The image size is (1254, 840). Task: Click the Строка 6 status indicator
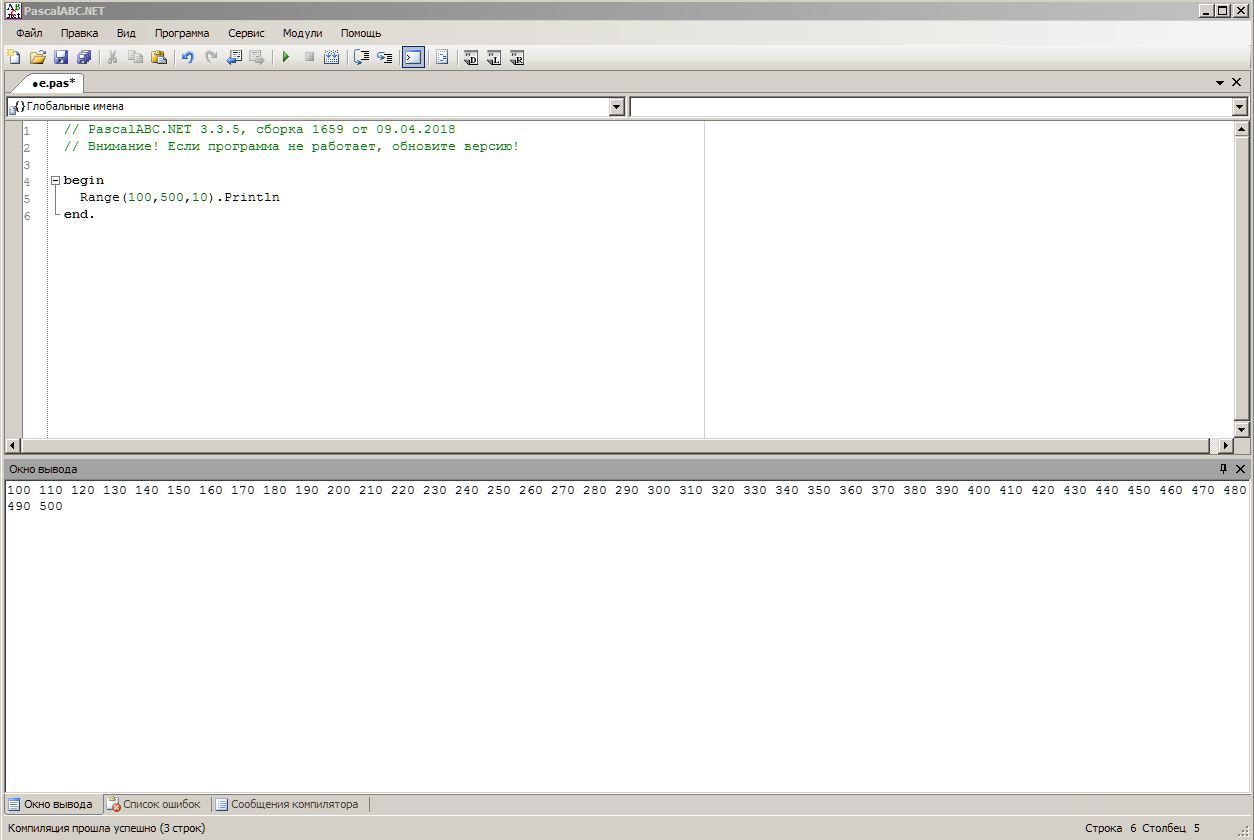click(1110, 828)
